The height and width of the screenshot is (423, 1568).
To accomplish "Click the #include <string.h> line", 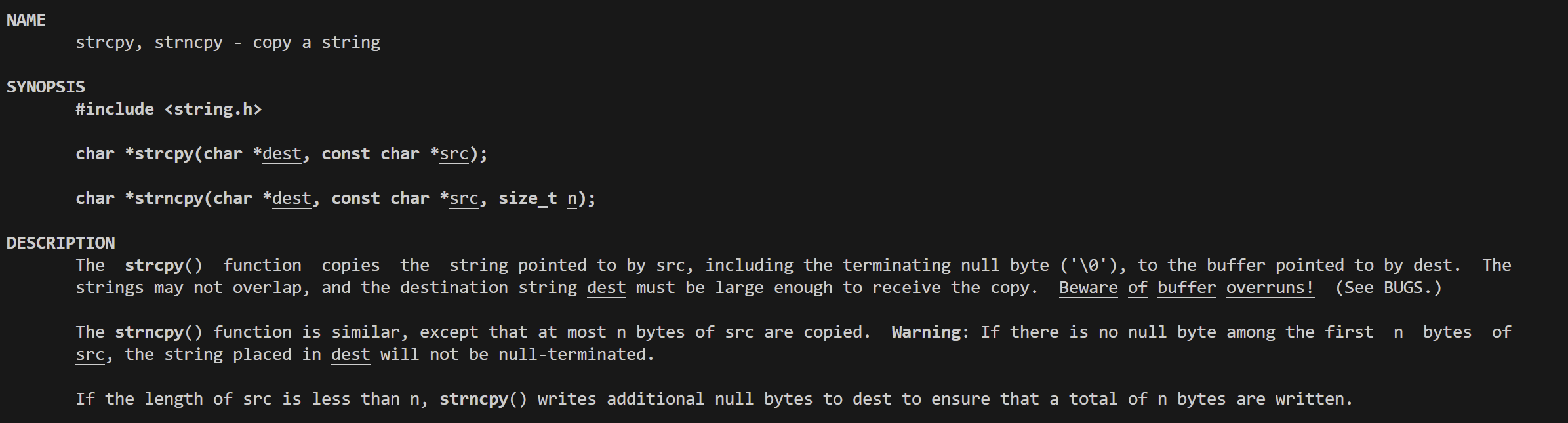I will (x=169, y=110).
